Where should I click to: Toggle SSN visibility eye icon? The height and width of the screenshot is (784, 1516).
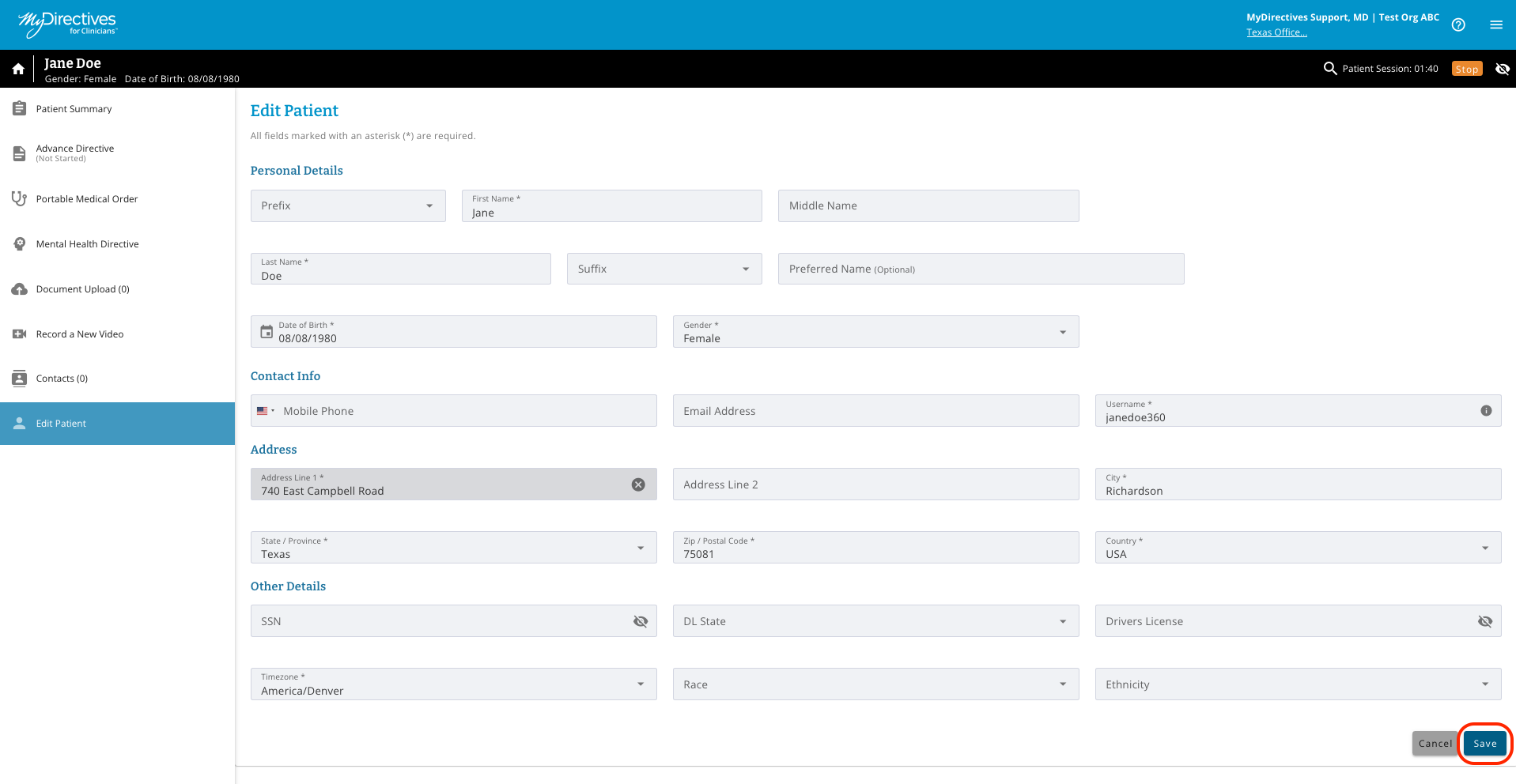tap(641, 621)
